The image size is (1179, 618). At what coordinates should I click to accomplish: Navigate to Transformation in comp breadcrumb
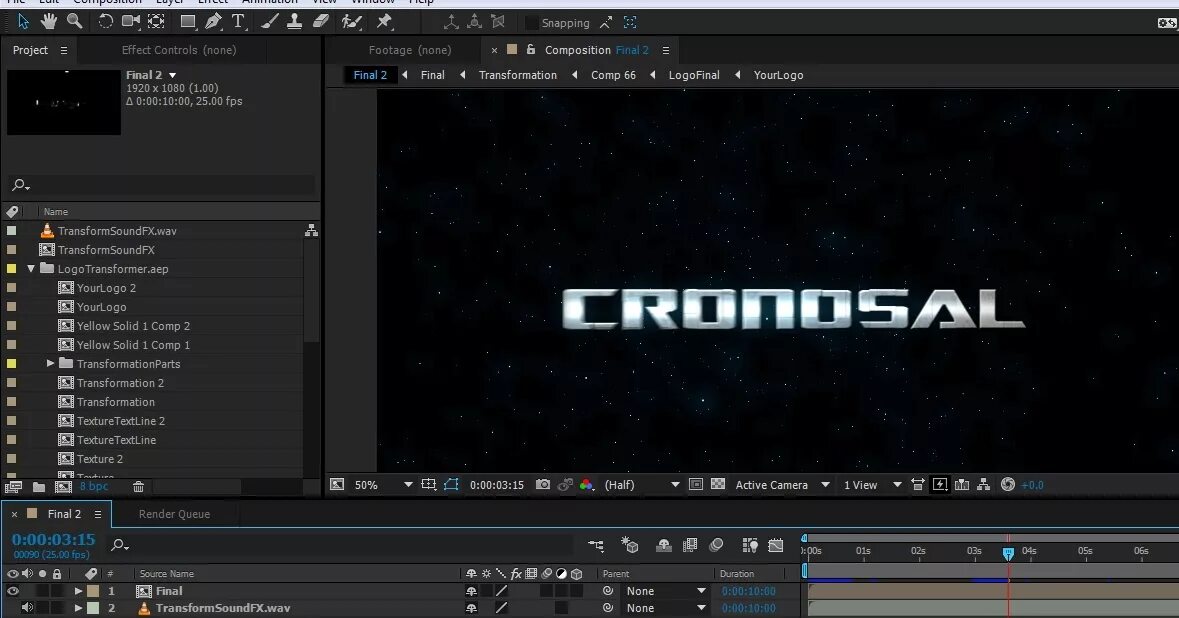pyautogui.click(x=518, y=75)
